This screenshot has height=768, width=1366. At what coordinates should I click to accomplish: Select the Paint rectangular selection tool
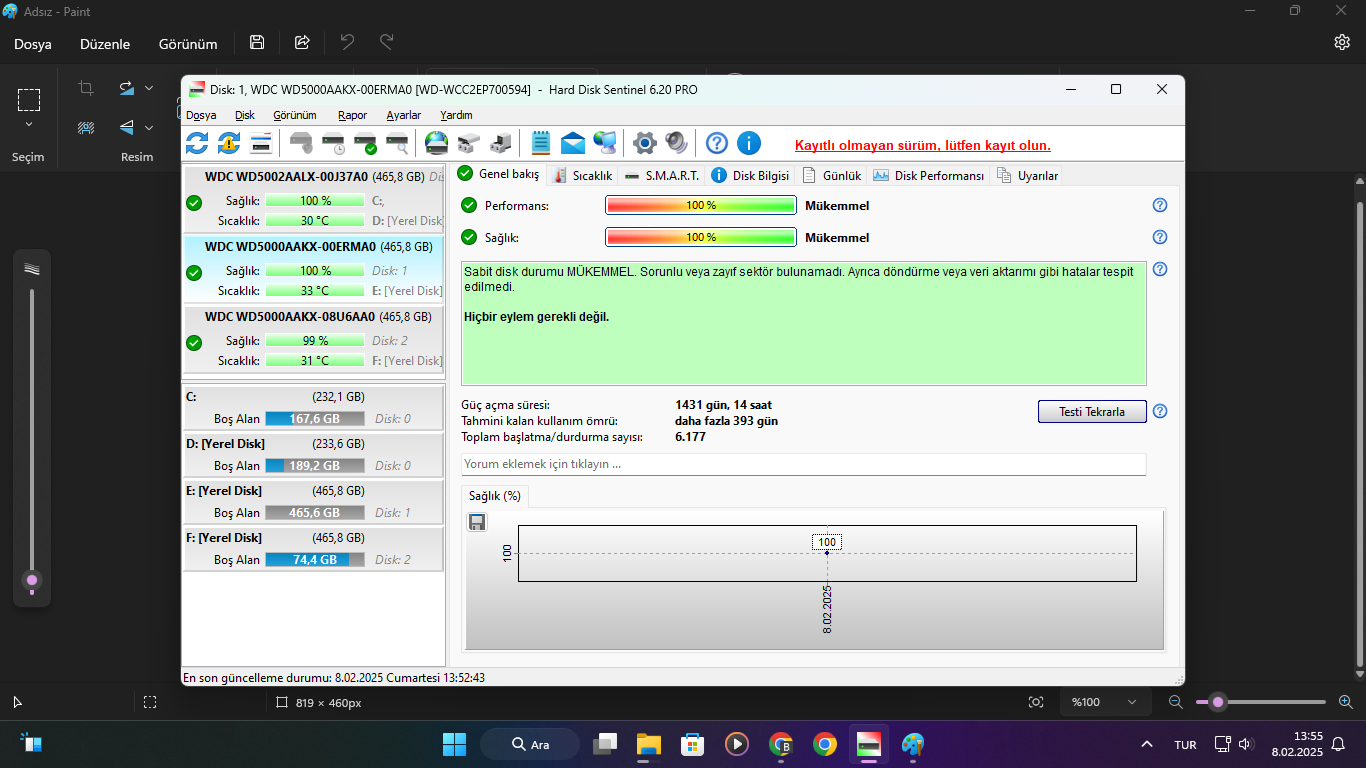[29, 99]
